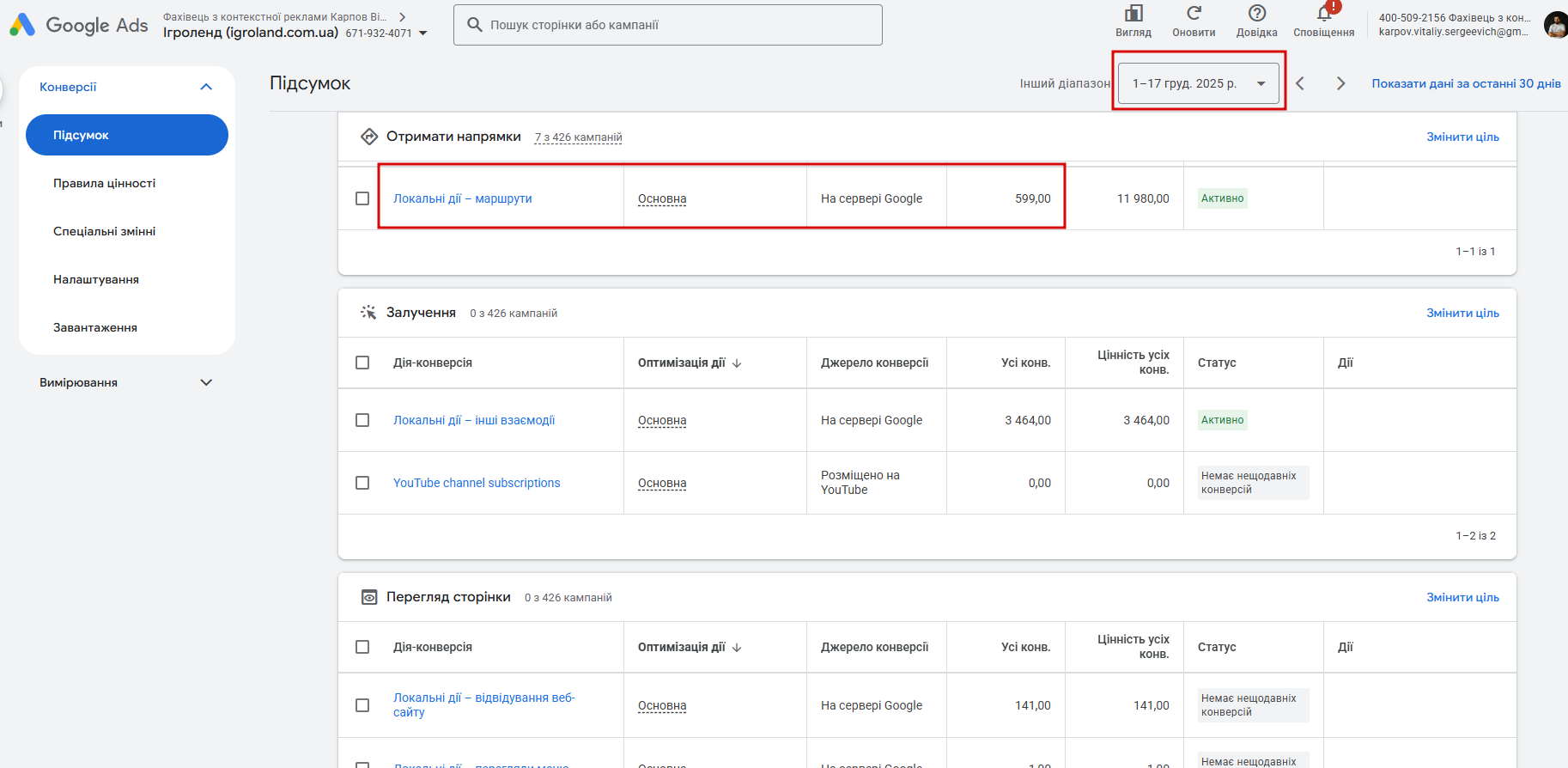Open Правила цінності in sidebar
Viewport: 1568px width, 768px height.
pos(105,183)
